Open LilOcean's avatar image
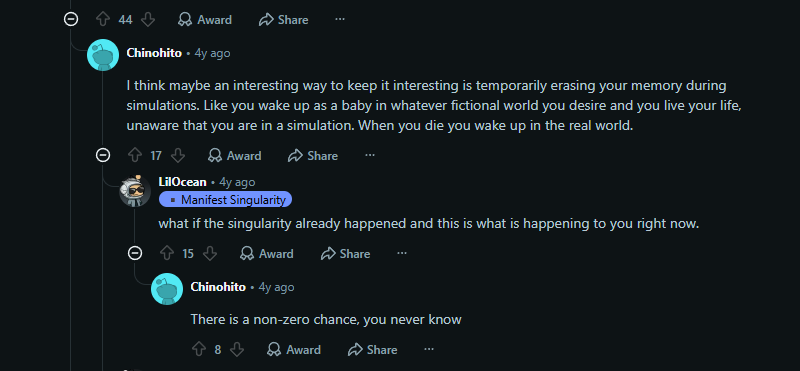The image size is (800, 371). tap(135, 191)
